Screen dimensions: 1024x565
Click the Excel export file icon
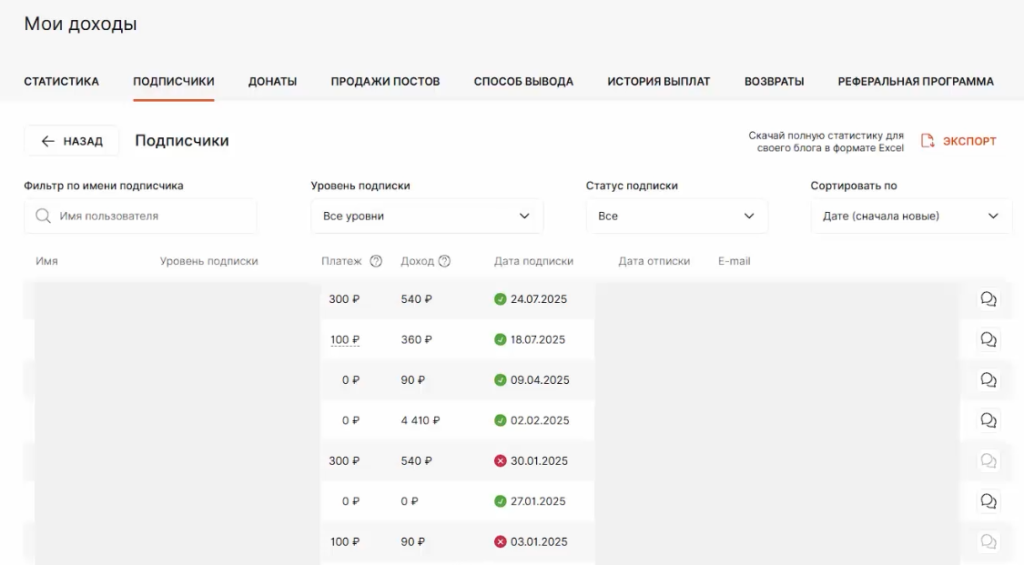(x=927, y=141)
